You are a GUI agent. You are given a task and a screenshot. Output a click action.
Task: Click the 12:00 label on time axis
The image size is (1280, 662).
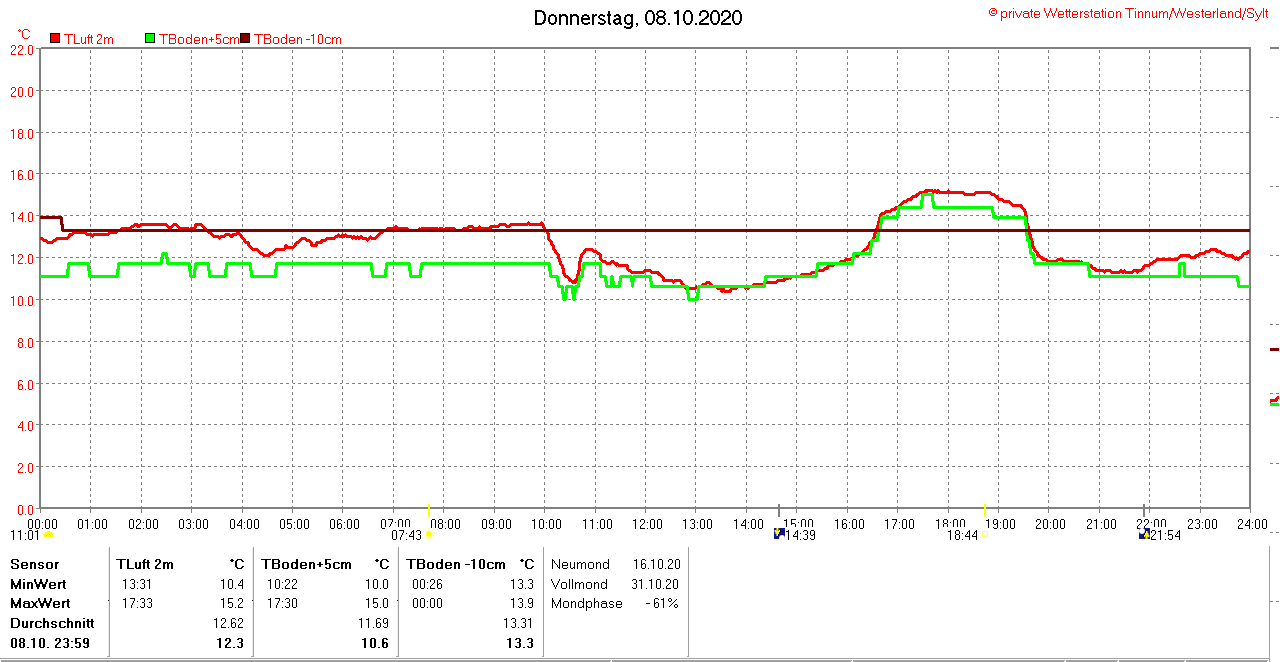pos(647,524)
